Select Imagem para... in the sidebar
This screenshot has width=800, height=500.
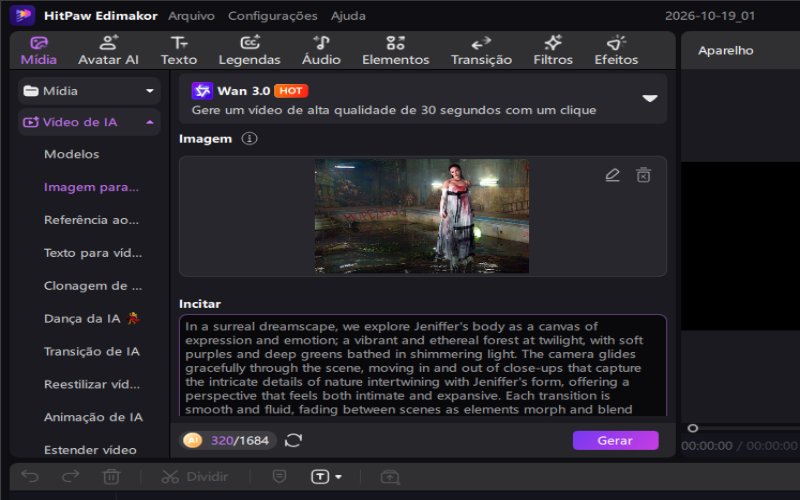pyautogui.click(x=91, y=187)
